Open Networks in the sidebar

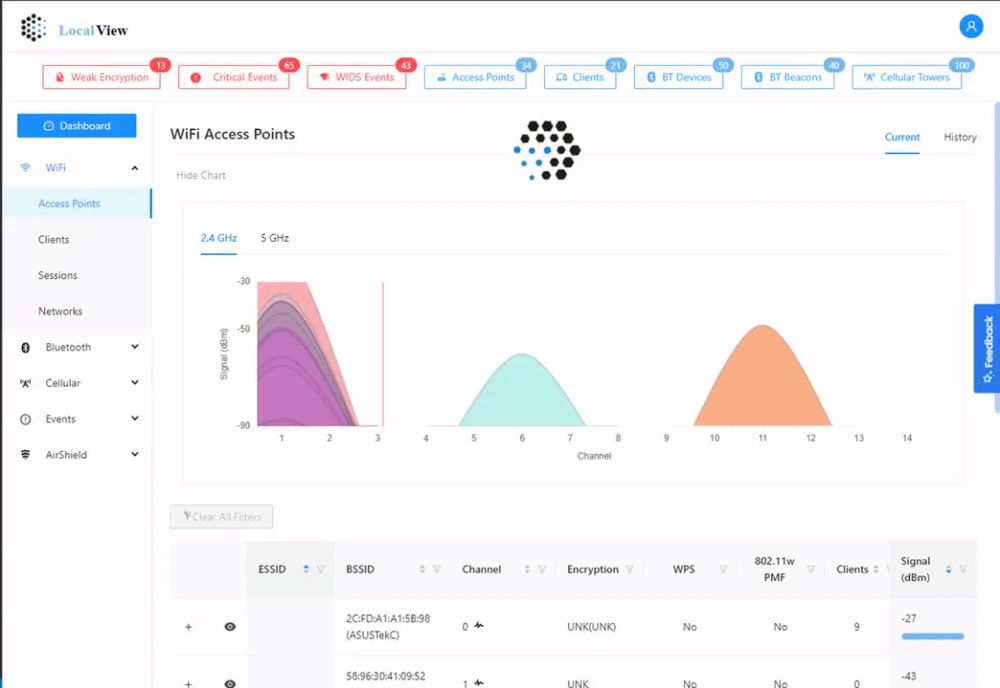[60, 311]
